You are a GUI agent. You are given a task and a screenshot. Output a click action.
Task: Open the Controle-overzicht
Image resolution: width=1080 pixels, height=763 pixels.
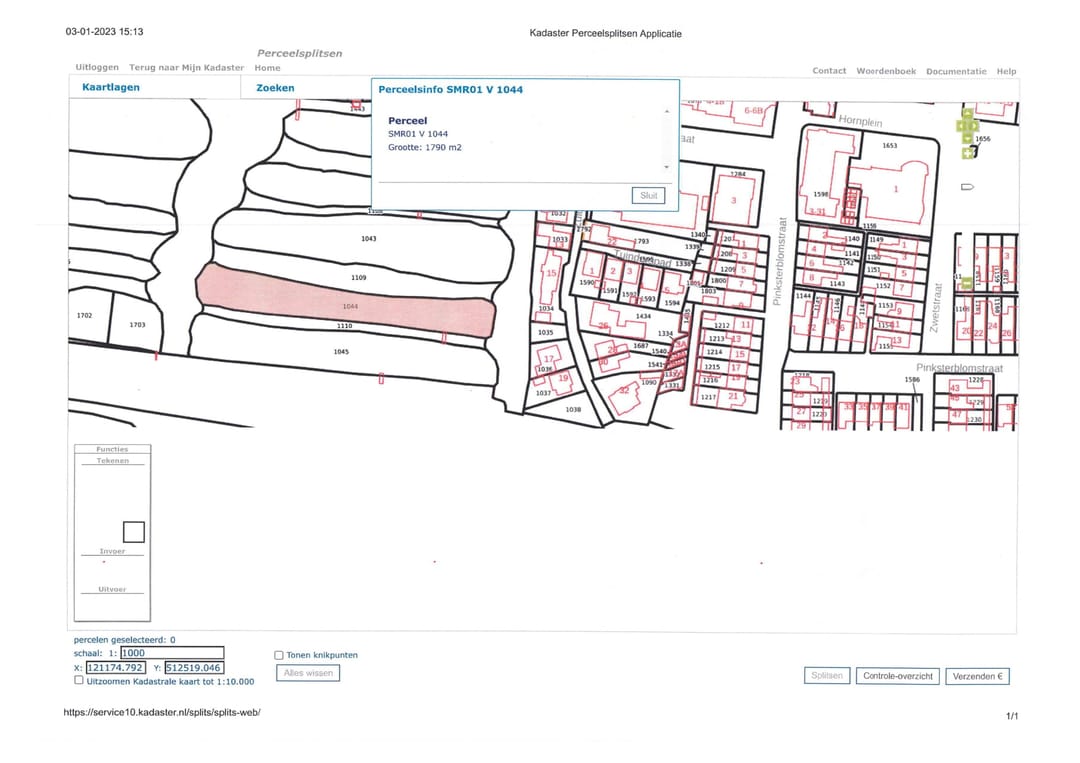[x=898, y=676]
